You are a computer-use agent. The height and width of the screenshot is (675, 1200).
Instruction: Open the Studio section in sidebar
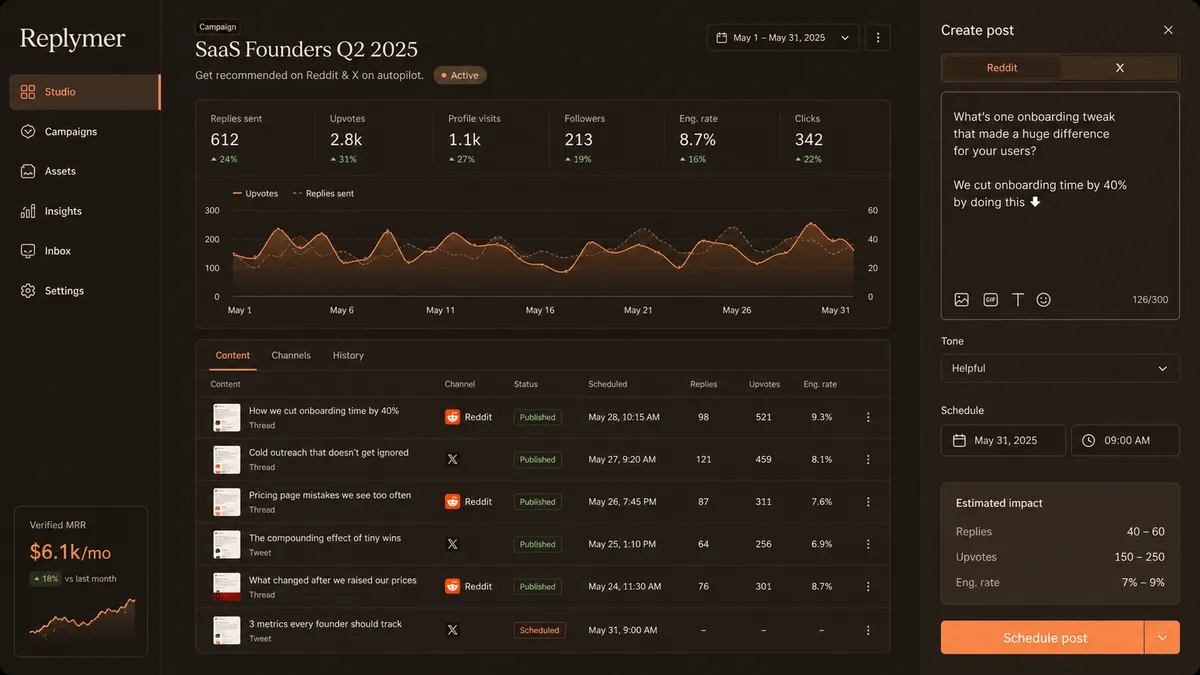(x=85, y=92)
